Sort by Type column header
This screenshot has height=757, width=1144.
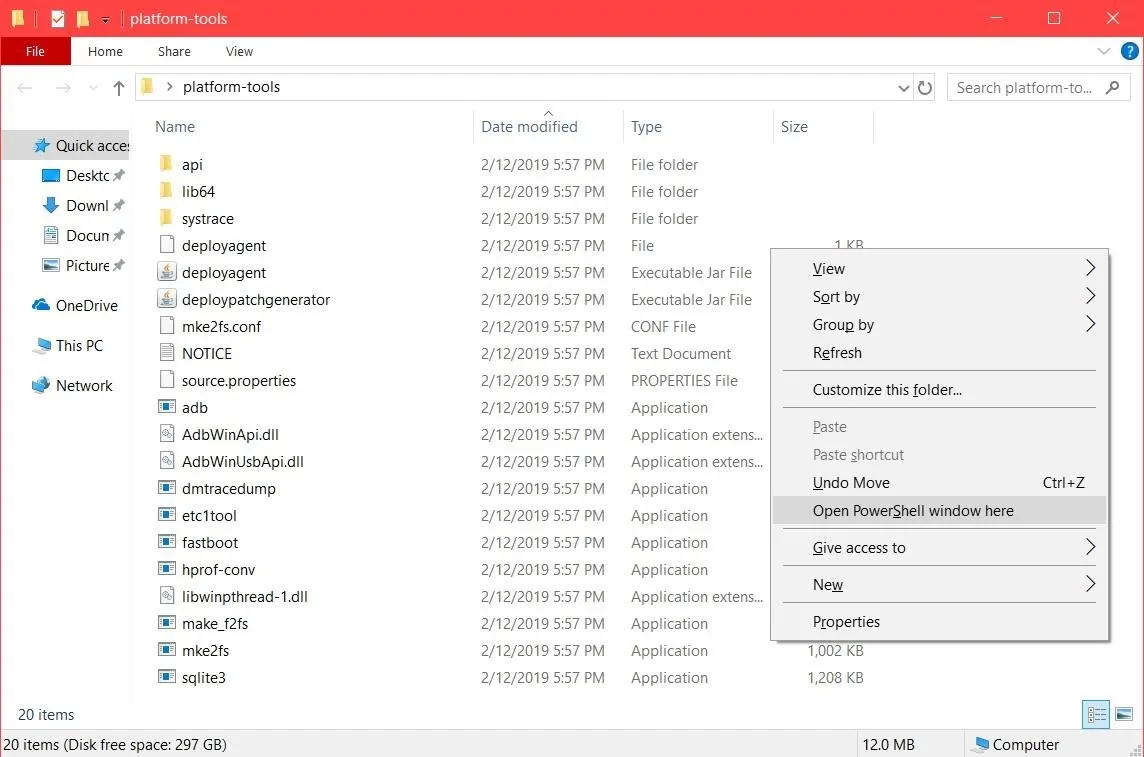(646, 126)
